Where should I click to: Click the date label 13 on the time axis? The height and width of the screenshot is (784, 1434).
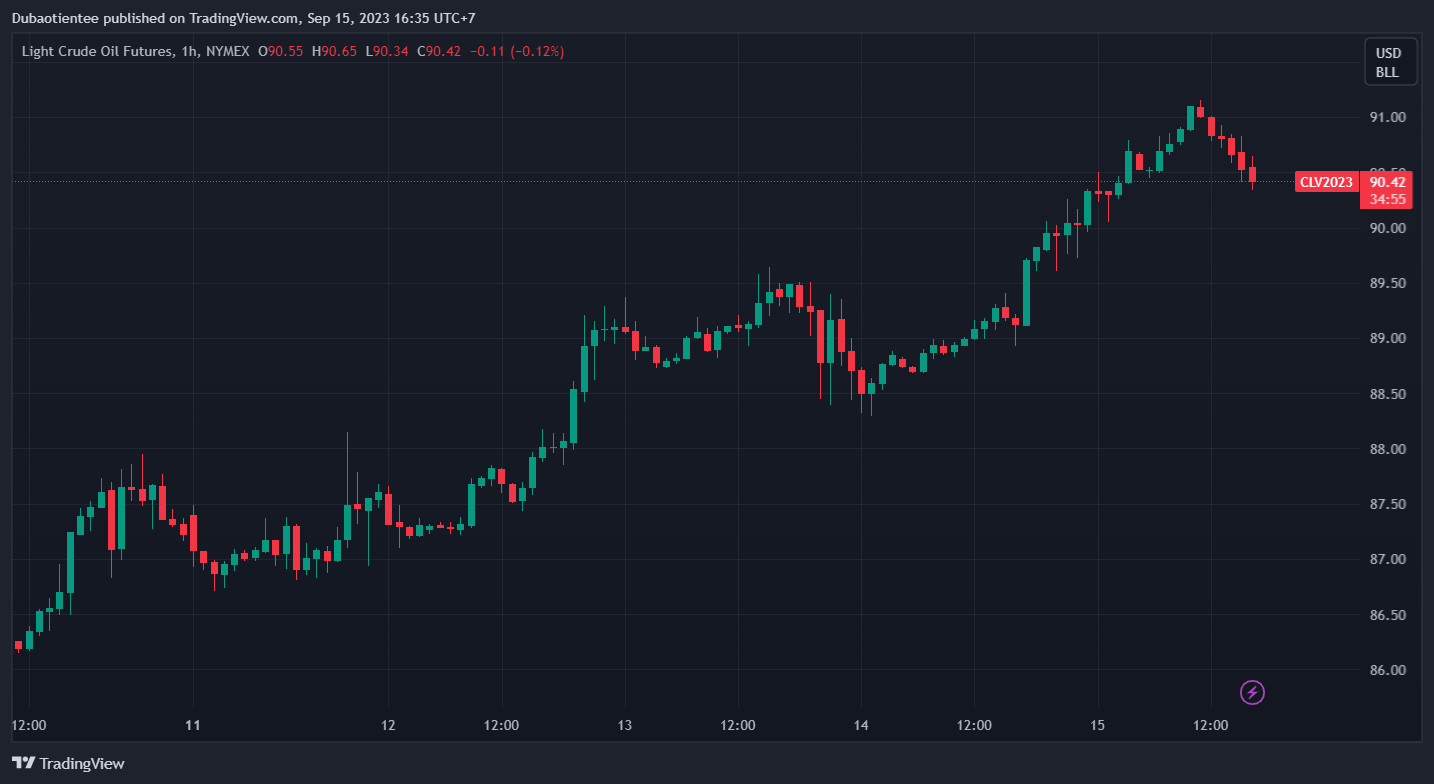tap(625, 725)
